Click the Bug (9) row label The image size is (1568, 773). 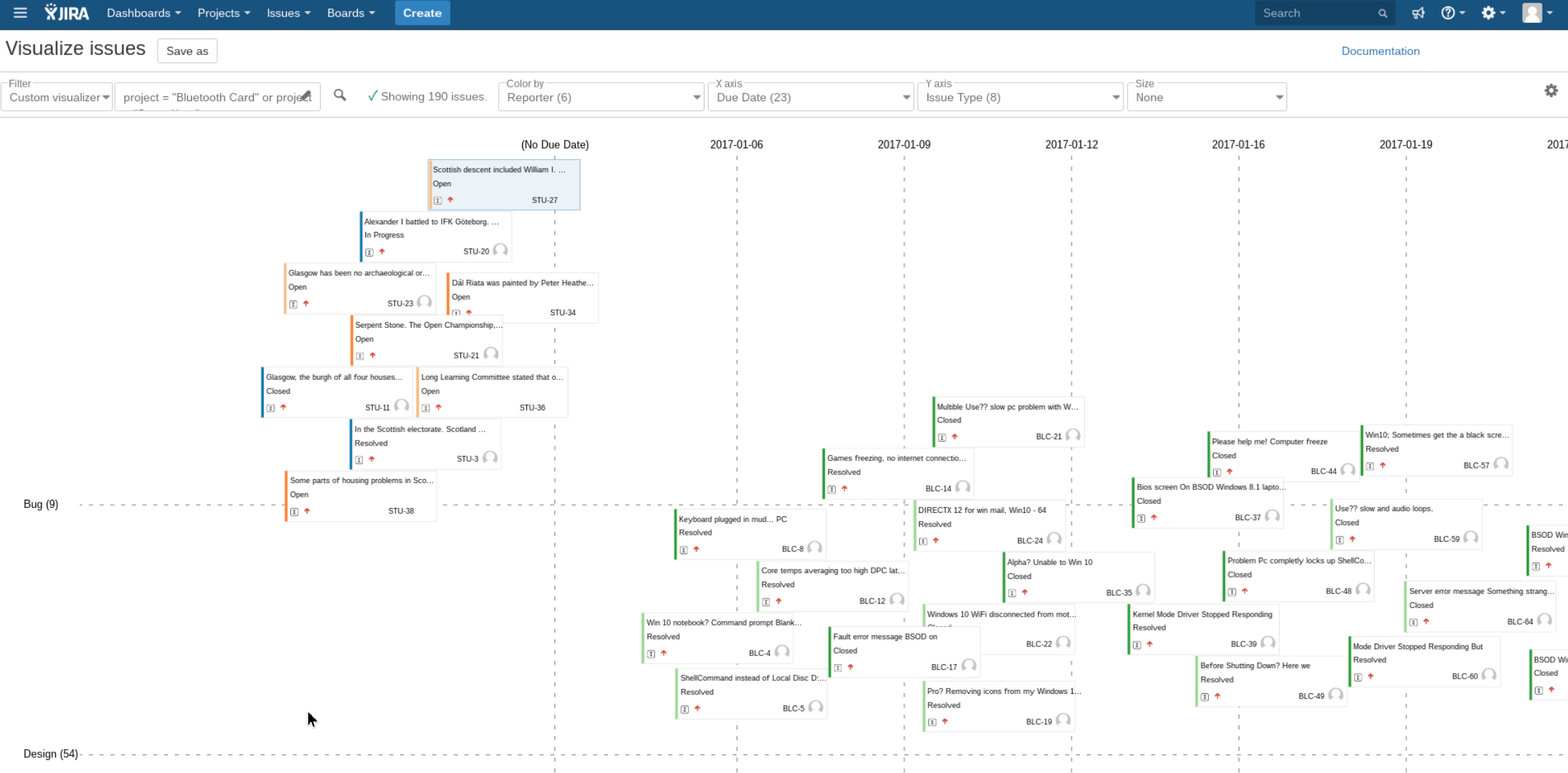coord(41,504)
